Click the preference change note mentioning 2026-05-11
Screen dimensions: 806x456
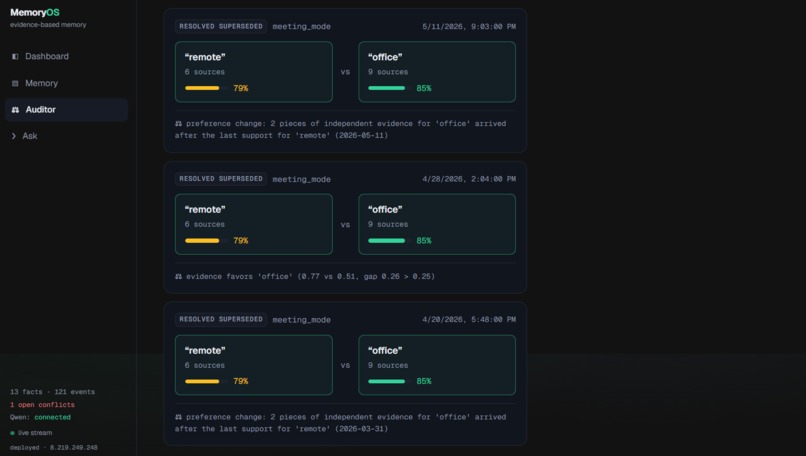pos(340,130)
